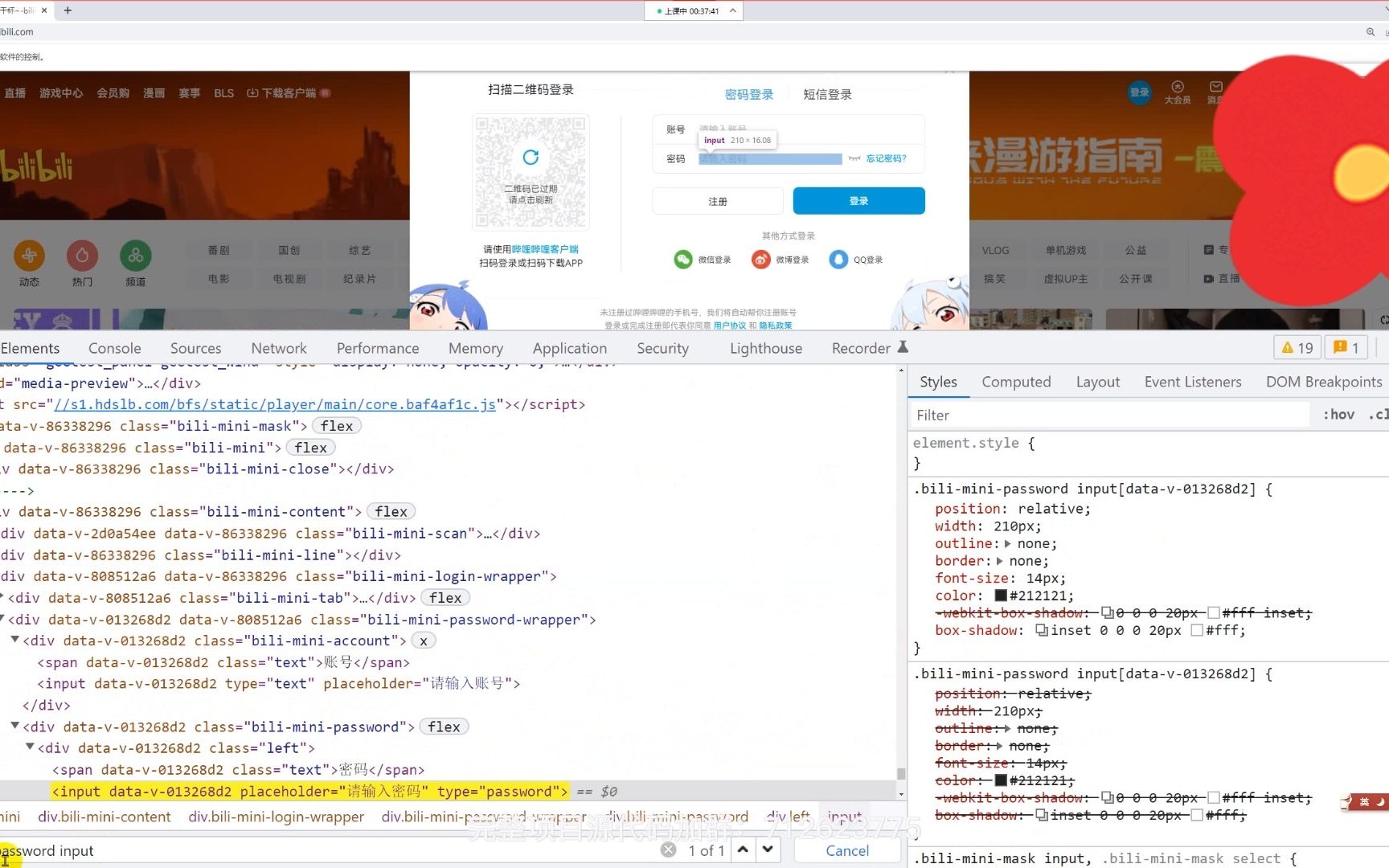This screenshot has height=868, width=1389.
Task: Click the blue 登录 button
Action: 858,201
